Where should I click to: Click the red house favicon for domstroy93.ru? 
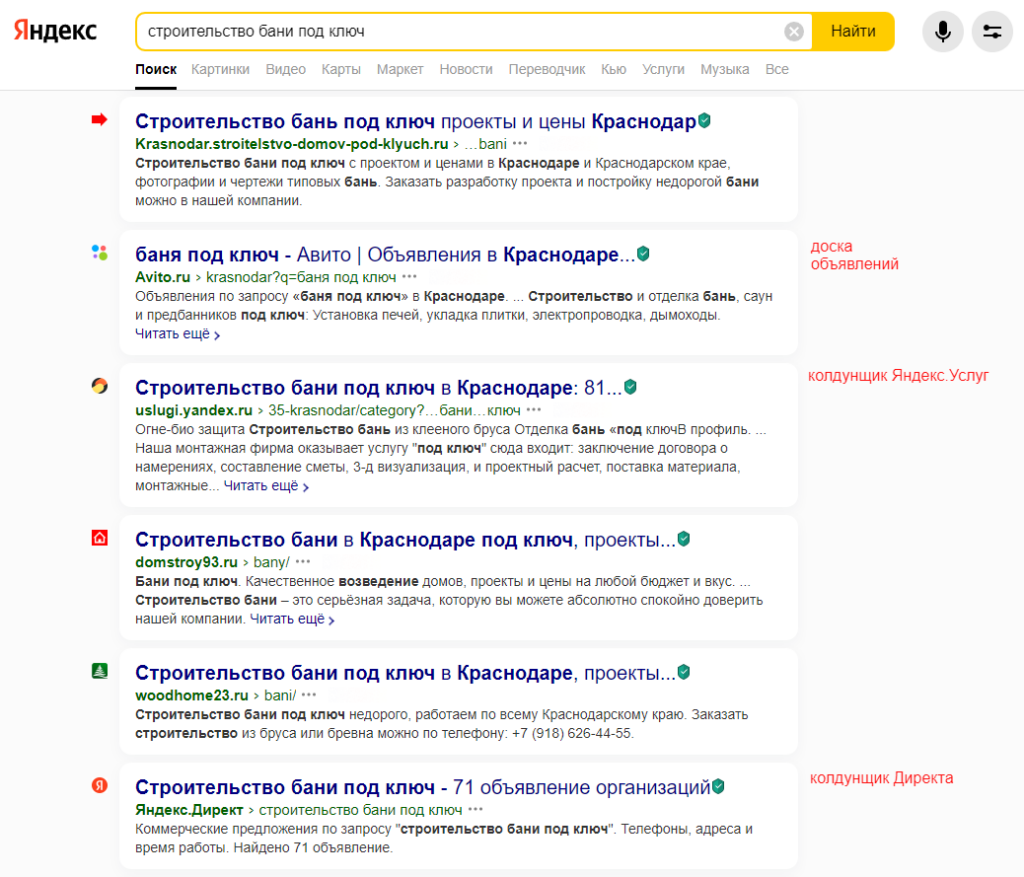click(99, 538)
